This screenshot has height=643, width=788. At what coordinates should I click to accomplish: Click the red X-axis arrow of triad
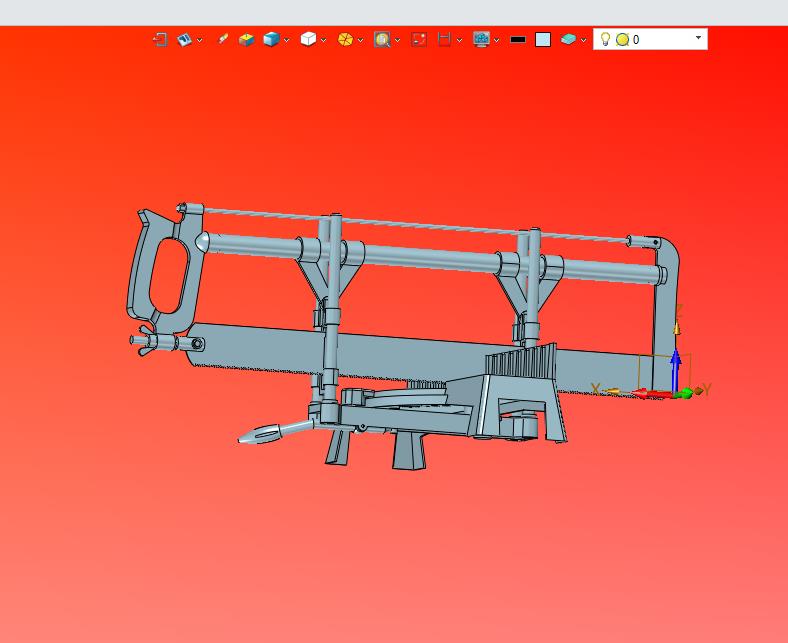click(650, 394)
